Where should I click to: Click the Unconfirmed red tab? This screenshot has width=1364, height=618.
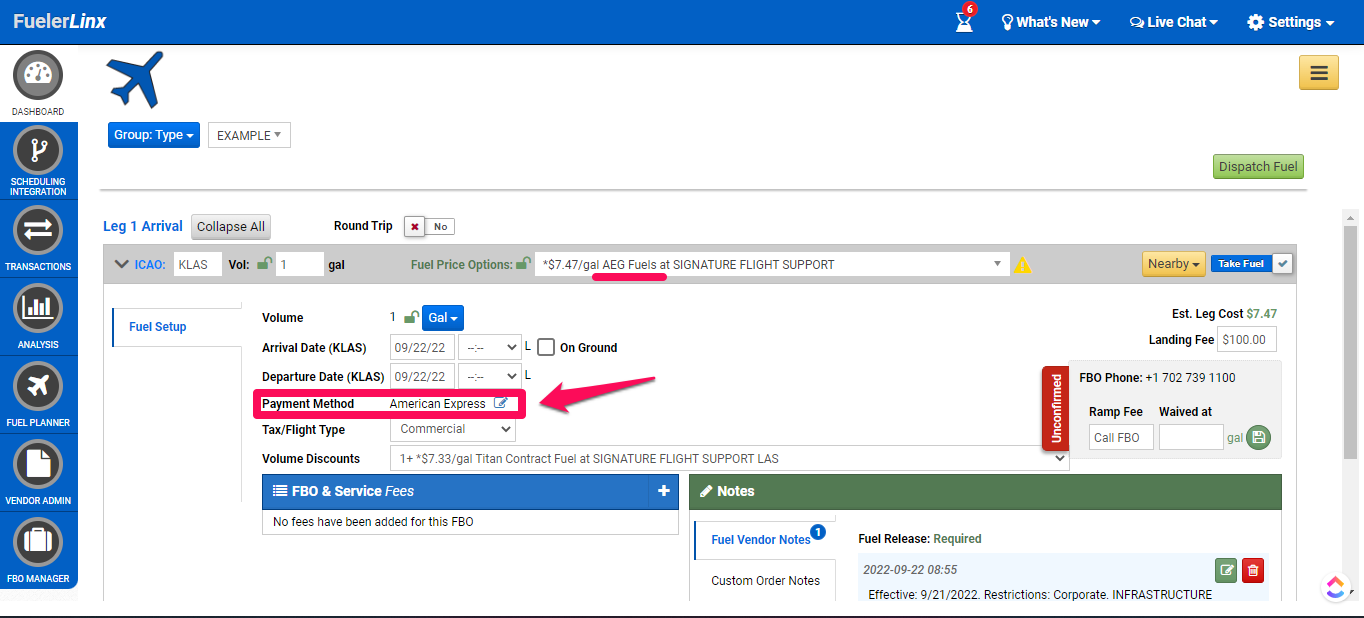tap(1056, 408)
